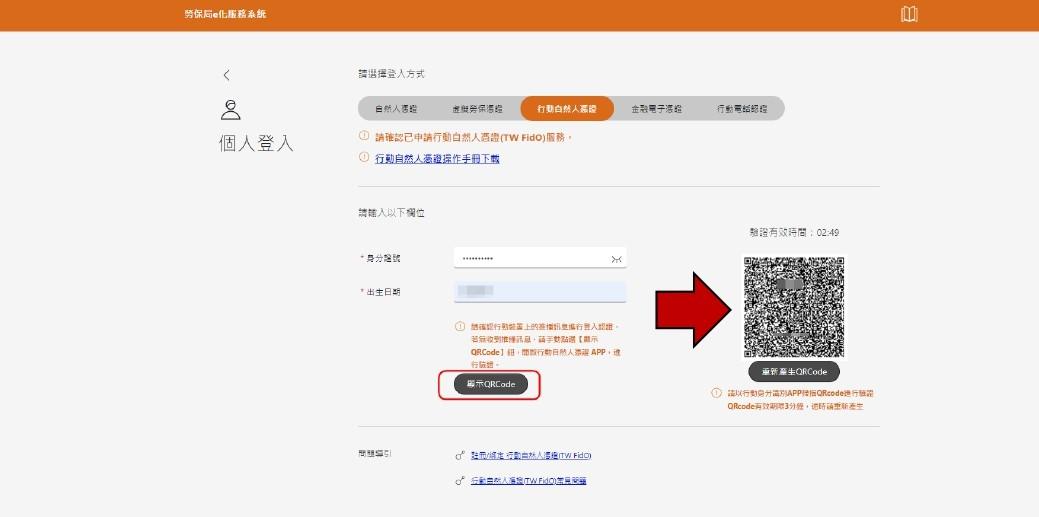Click the 請輸入以下欄位 label

tap(391, 213)
